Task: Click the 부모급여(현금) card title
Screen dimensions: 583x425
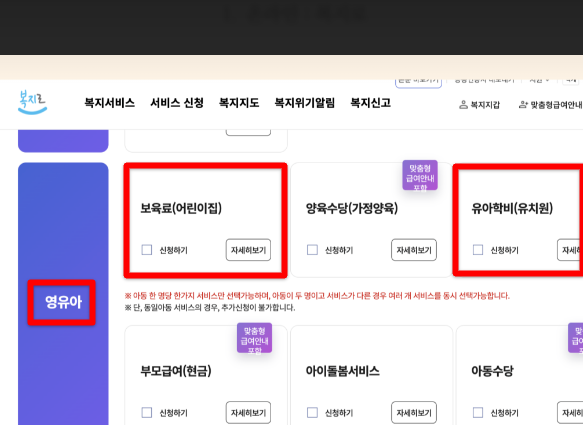Action: click(x=176, y=371)
